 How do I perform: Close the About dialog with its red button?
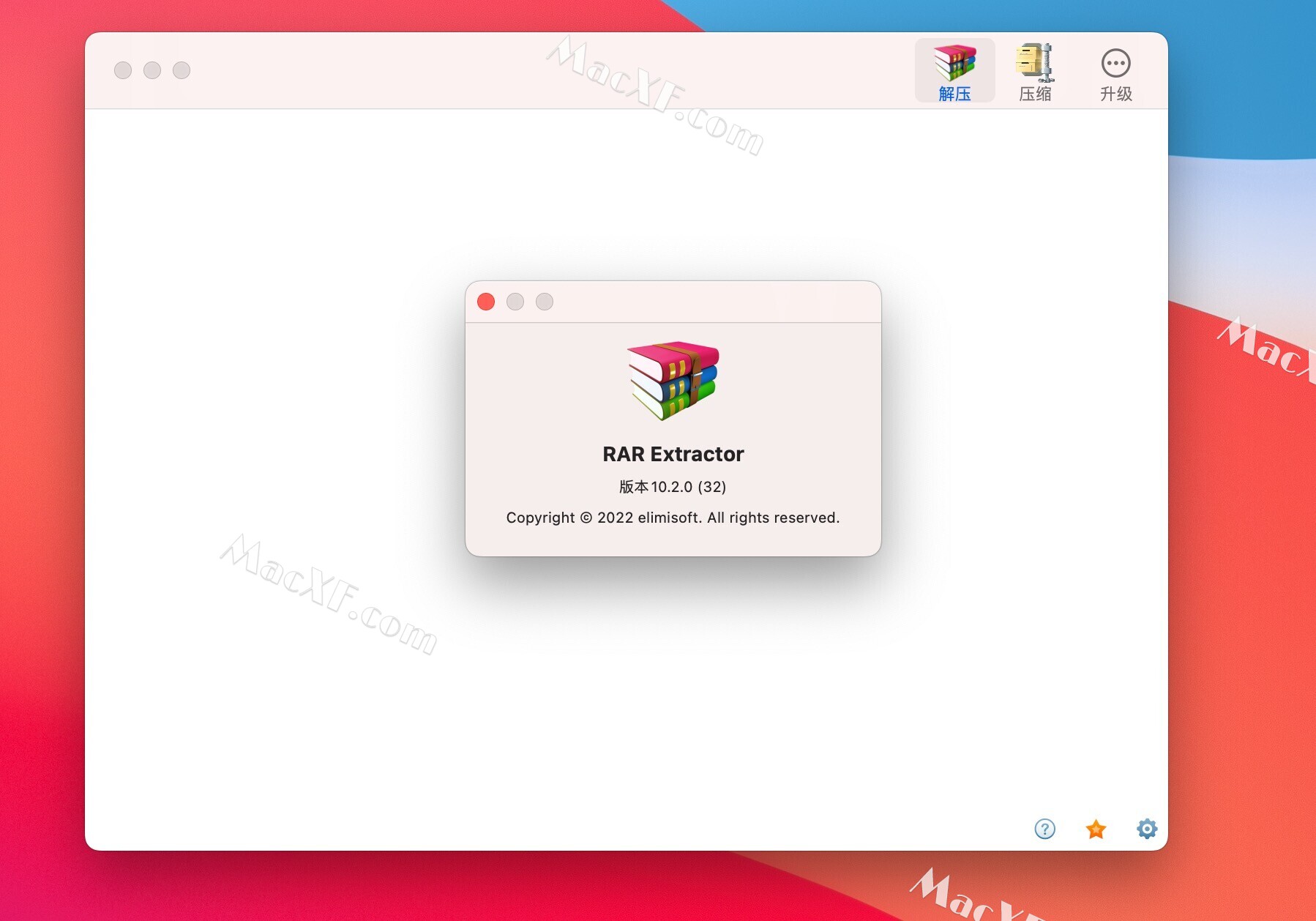485,302
